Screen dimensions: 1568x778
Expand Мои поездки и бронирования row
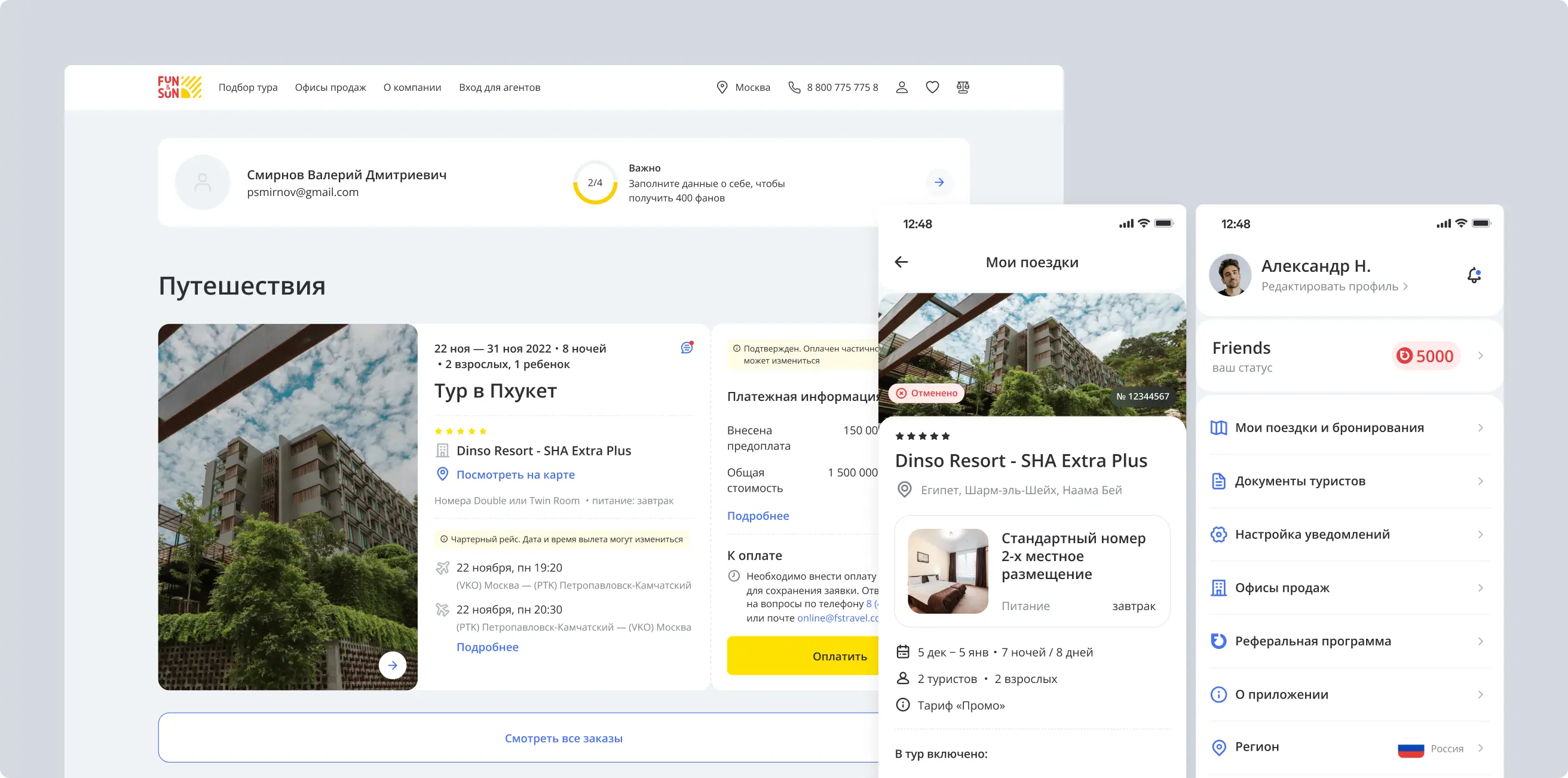click(1349, 428)
